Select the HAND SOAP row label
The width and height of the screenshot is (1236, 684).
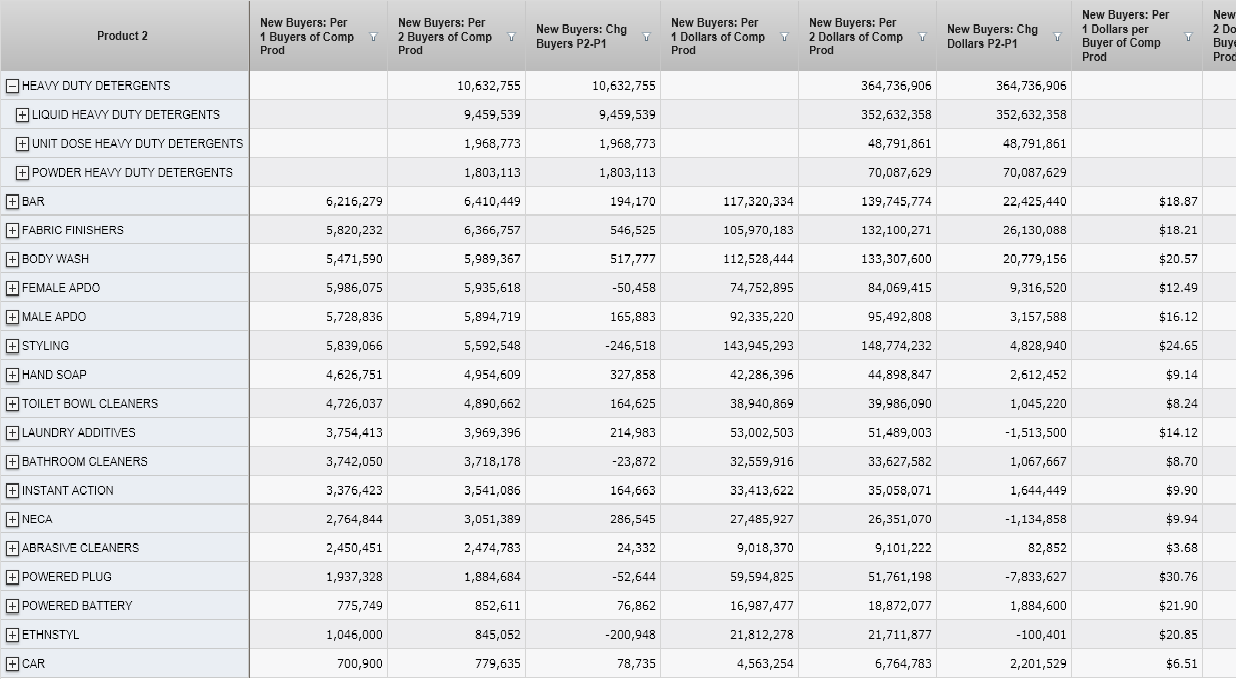(x=54, y=375)
